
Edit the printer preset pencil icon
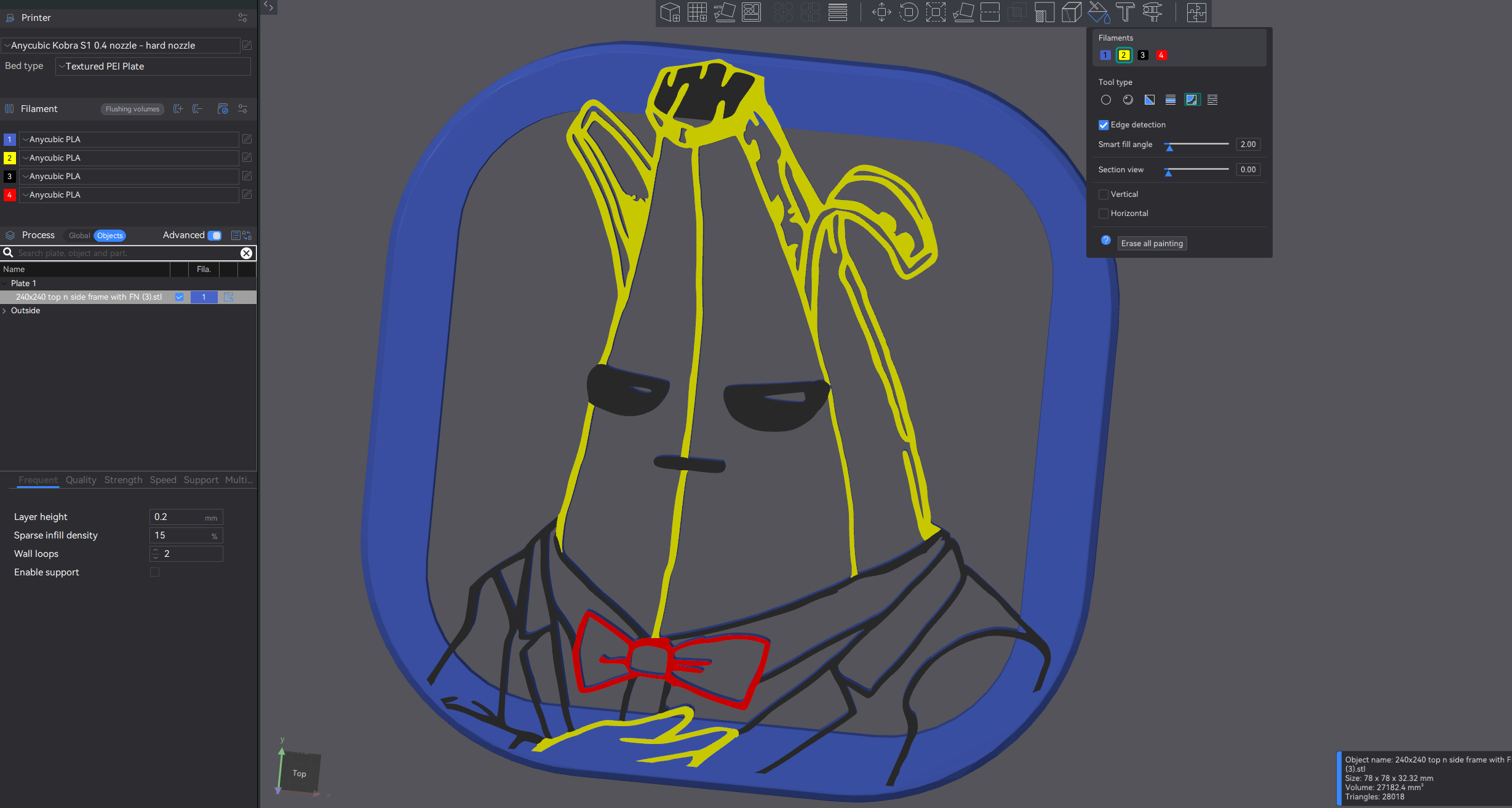point(247,46)
